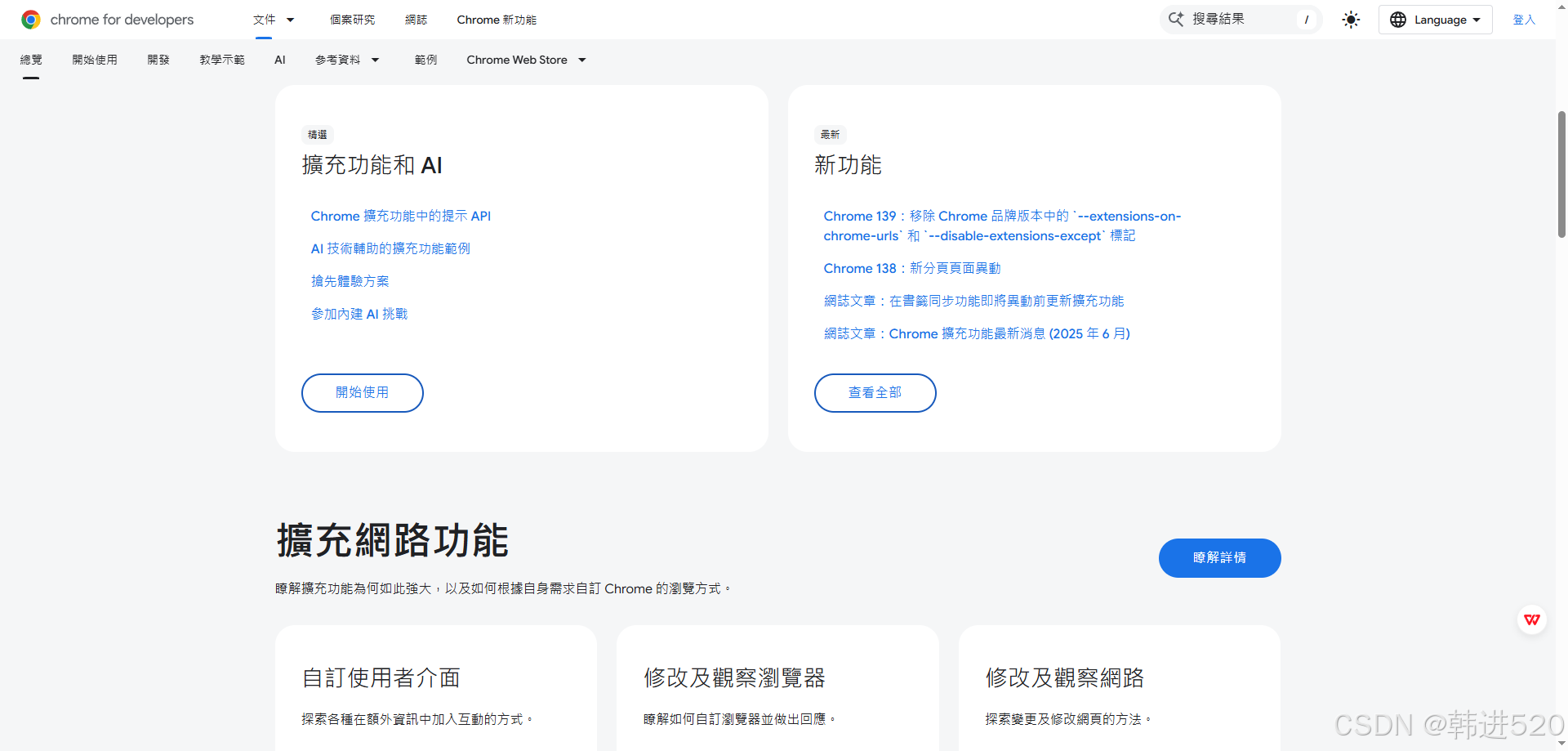The width and height of the screenshot is (1568, 751).
Task: Select the AI tab
Action: [280, 60]
